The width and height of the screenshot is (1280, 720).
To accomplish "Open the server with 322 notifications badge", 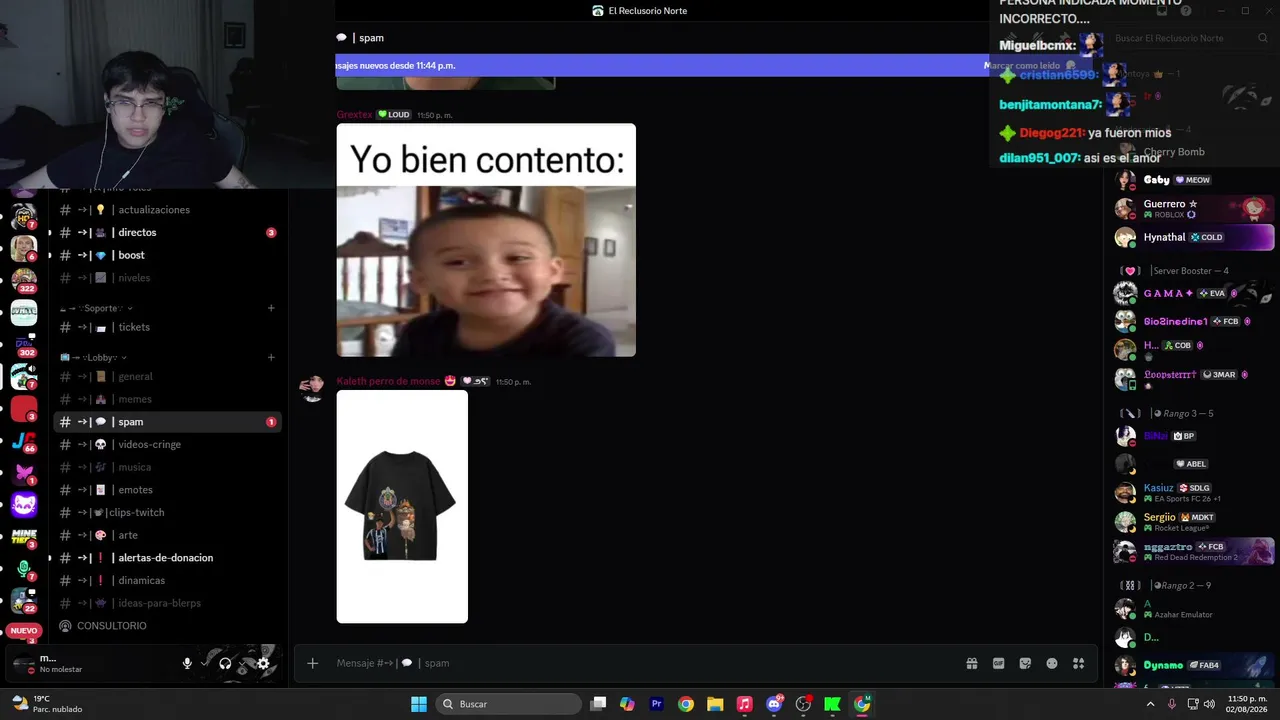I will [x=23, y=281].
